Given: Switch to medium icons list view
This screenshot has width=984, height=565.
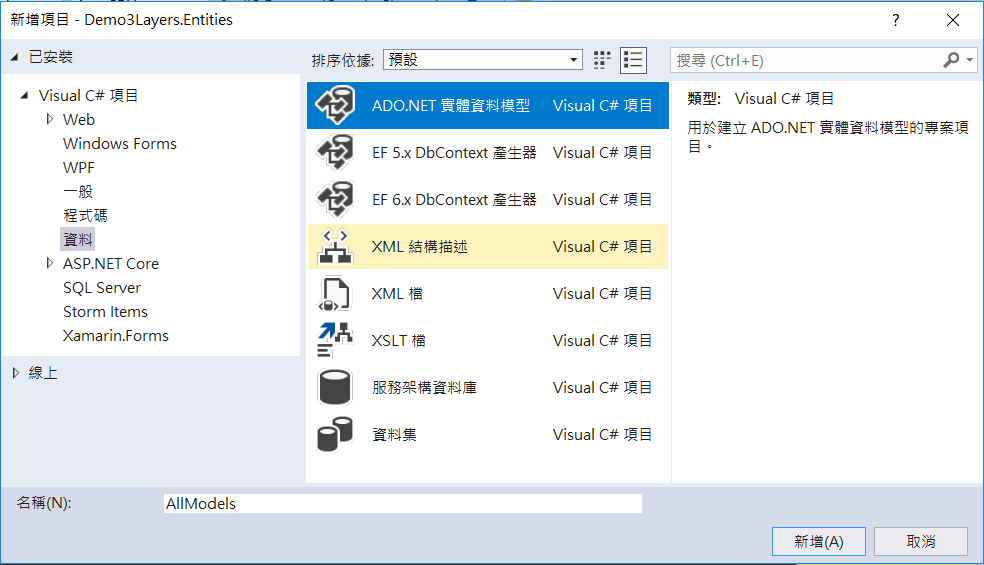Looking at the screenshot, I should click(633, 60).
